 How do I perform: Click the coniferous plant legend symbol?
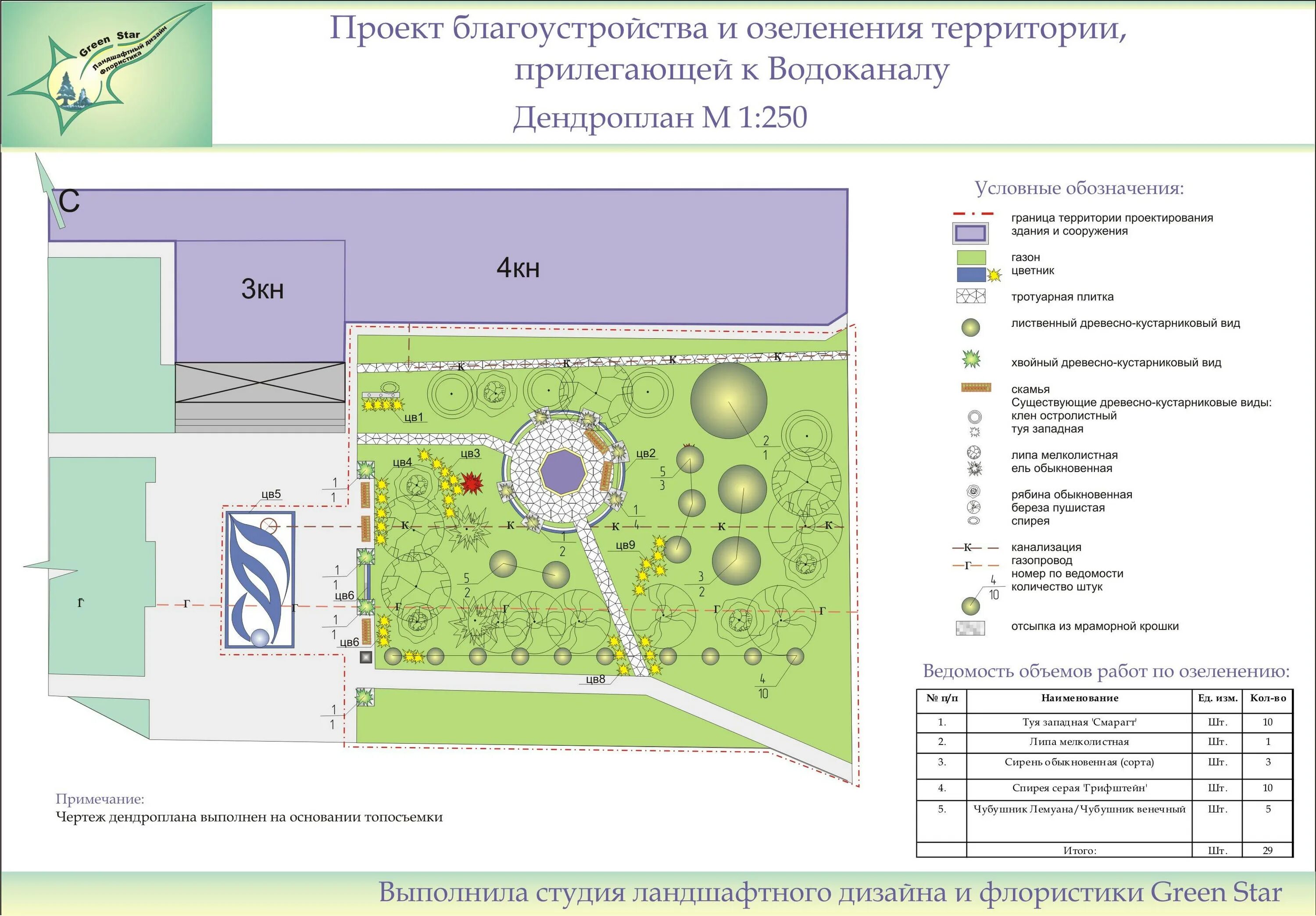coord(971,359)
